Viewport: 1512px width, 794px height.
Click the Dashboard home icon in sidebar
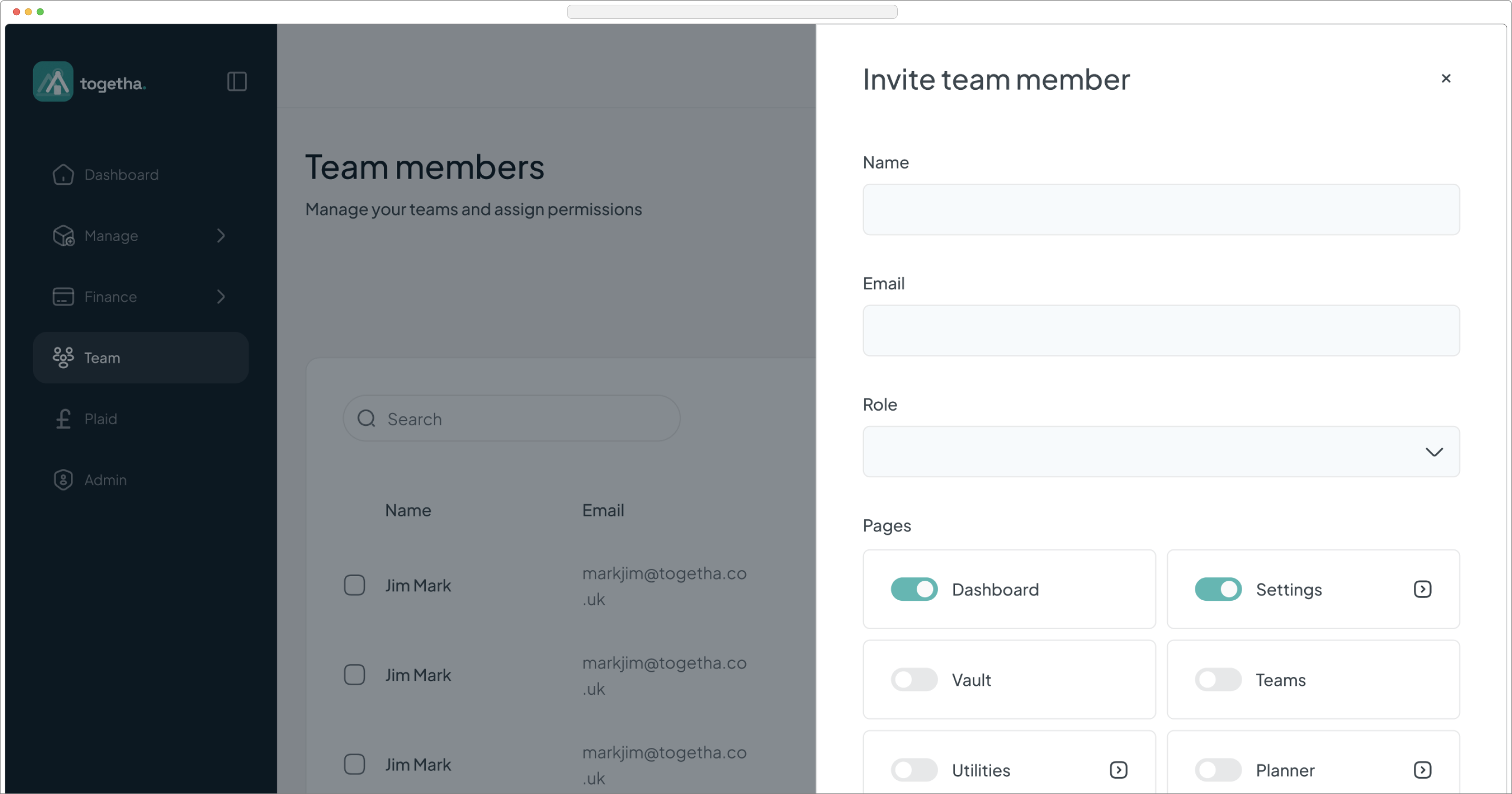pos(64,174)
